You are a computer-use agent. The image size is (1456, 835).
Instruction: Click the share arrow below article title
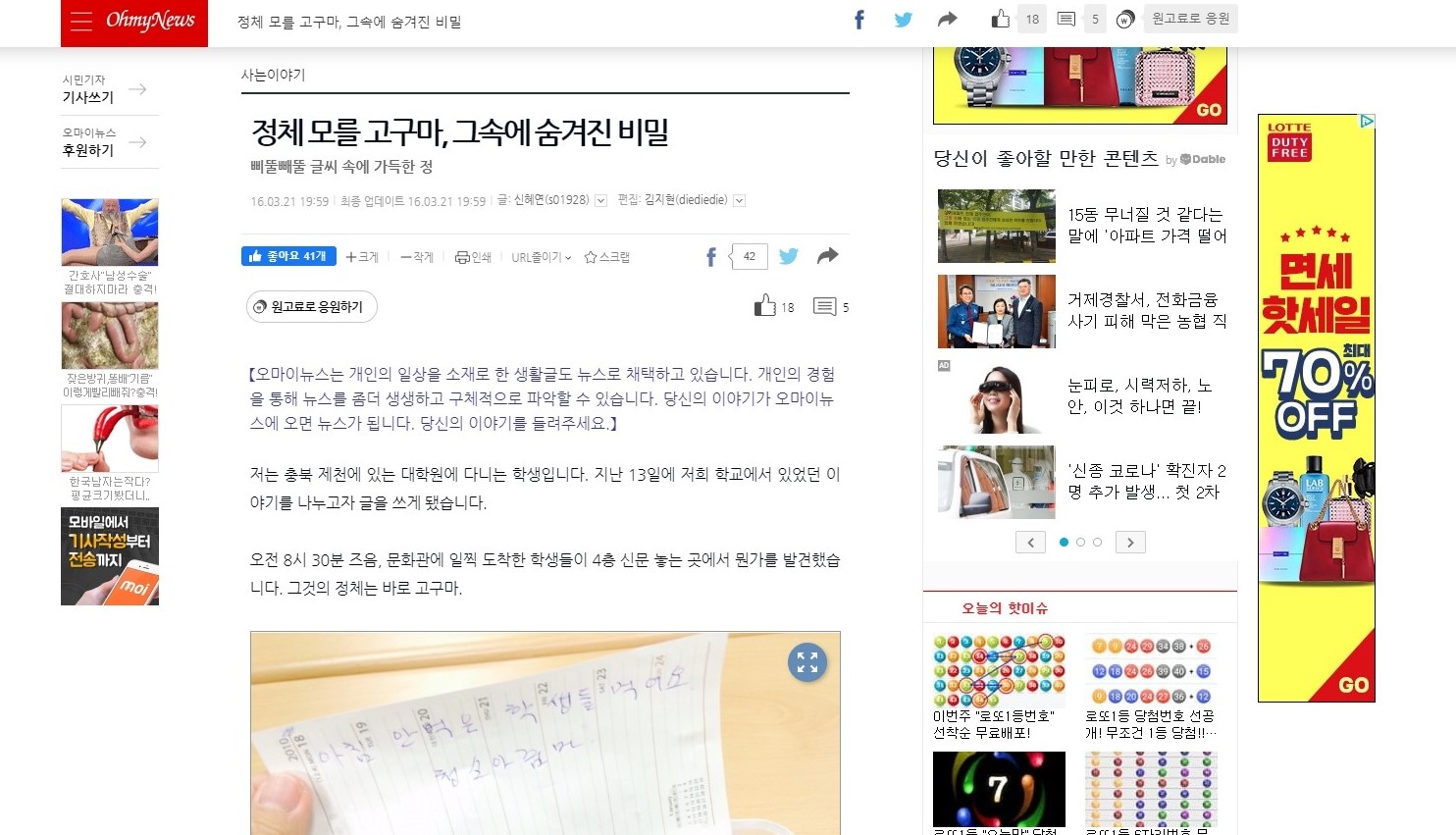point(828,256)
